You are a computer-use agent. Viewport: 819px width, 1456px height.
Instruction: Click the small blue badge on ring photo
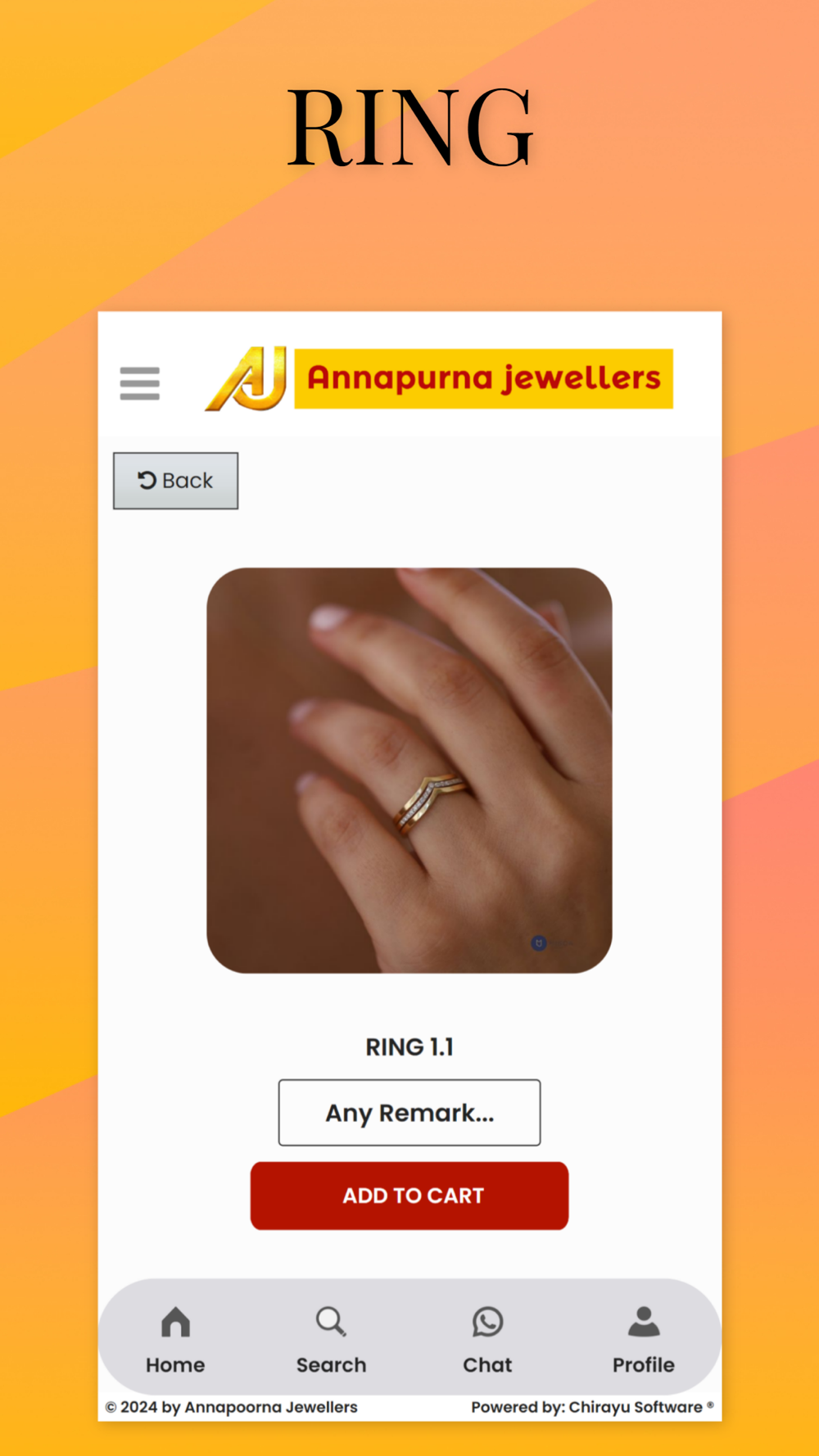[539, 943]
